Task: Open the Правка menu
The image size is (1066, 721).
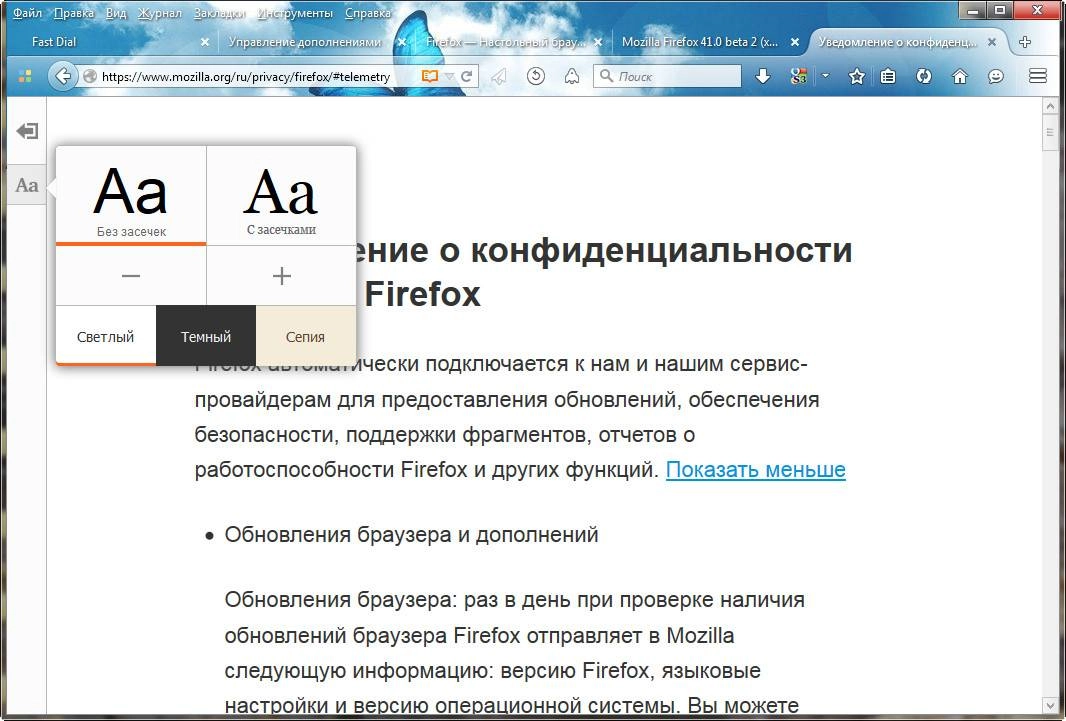Action: (x=73, y=13)
